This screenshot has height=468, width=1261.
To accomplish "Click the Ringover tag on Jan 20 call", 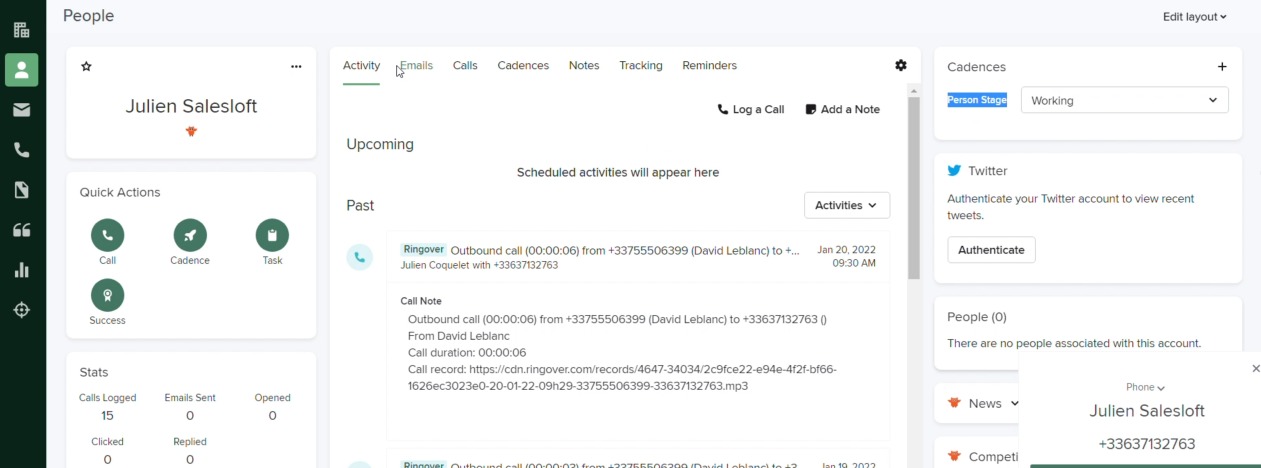I will tap(423, 250).
